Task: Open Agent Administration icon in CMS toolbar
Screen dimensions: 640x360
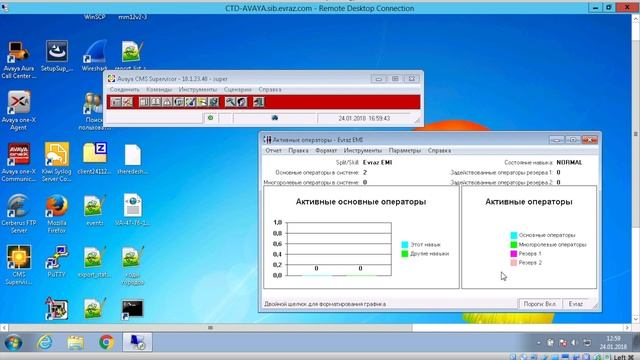Action: tap(178, 102)
